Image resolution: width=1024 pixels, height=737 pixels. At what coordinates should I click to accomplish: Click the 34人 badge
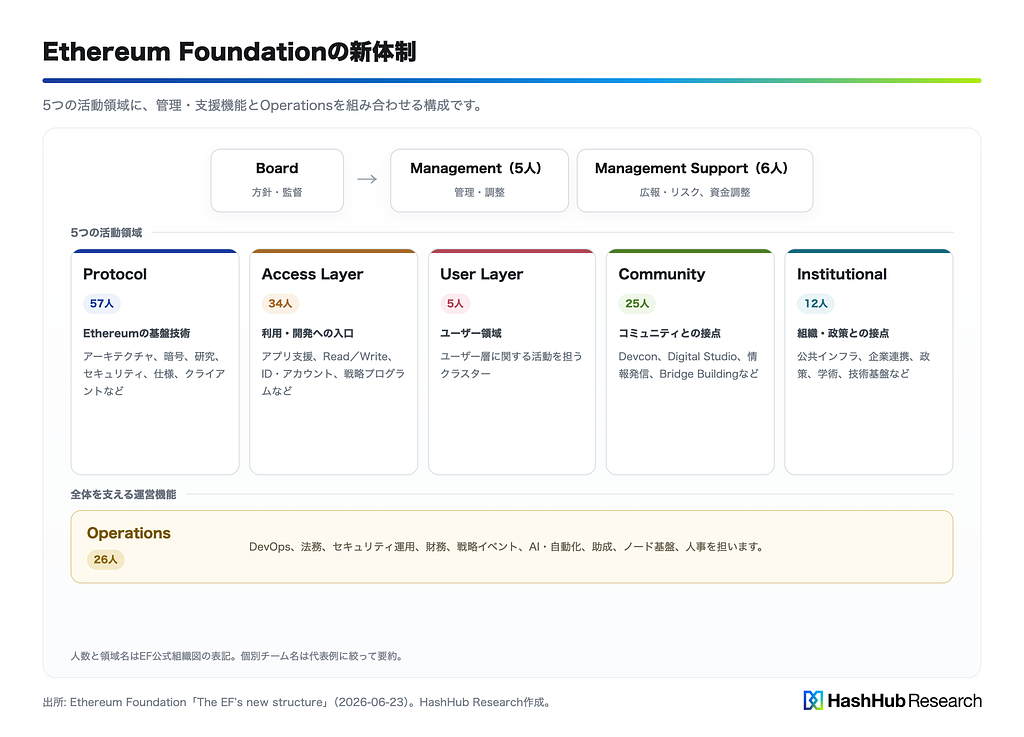280,304
